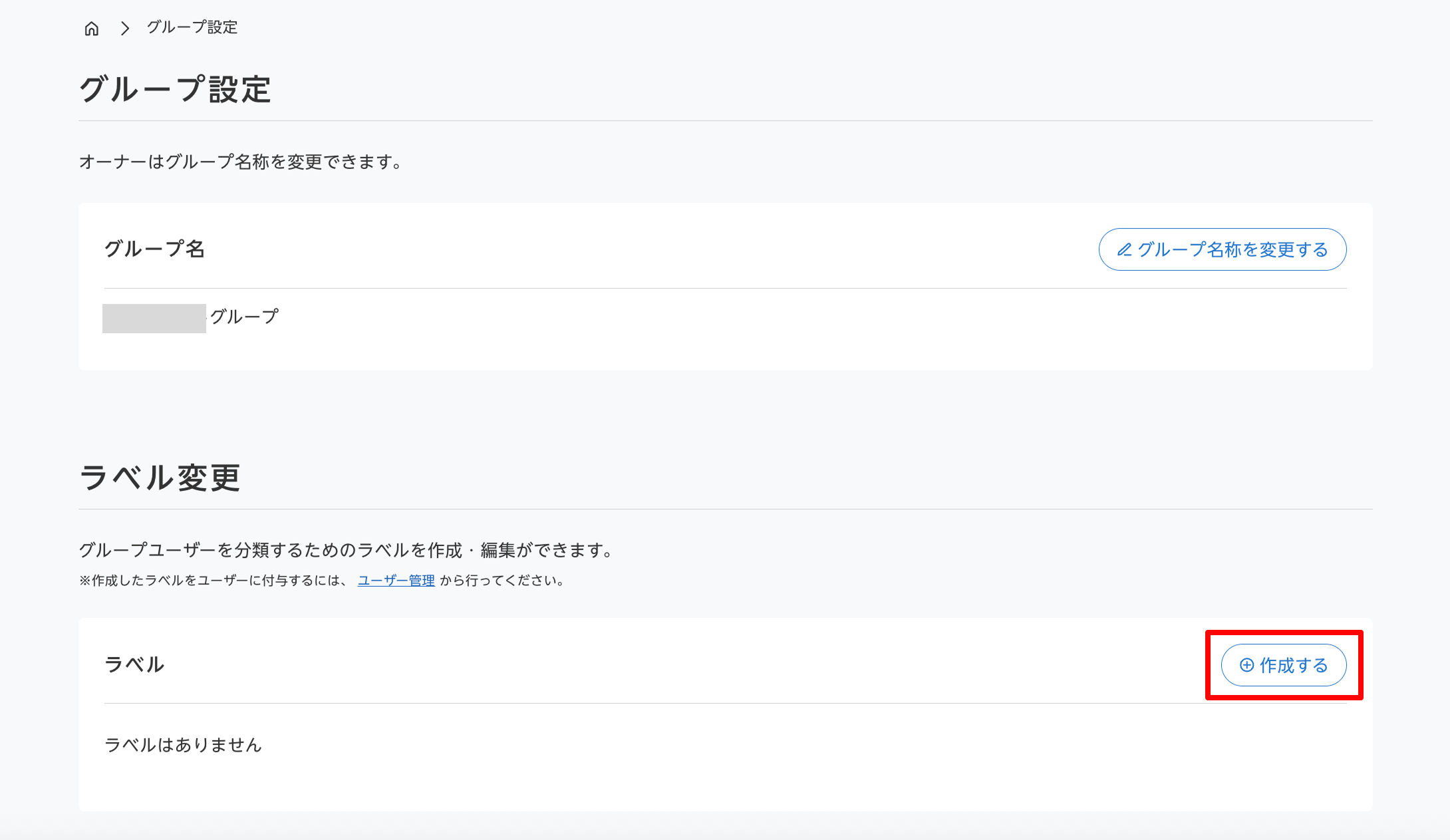Click the ラベル変更 section heading
The width and height of the screenshot is (1450, 840).
[x=160, y=478]
